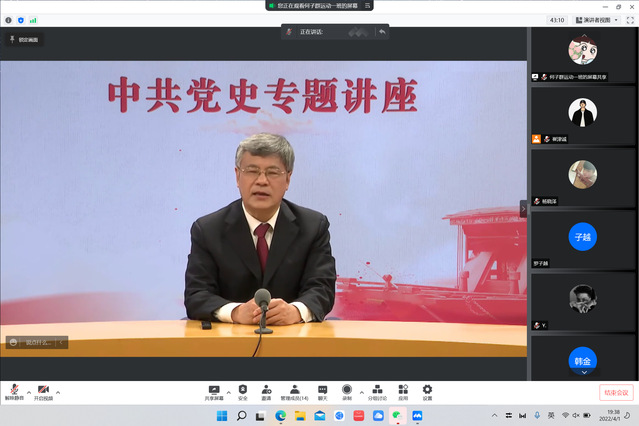
Task: Click the chat input box on video
Action: click(37, 342)
